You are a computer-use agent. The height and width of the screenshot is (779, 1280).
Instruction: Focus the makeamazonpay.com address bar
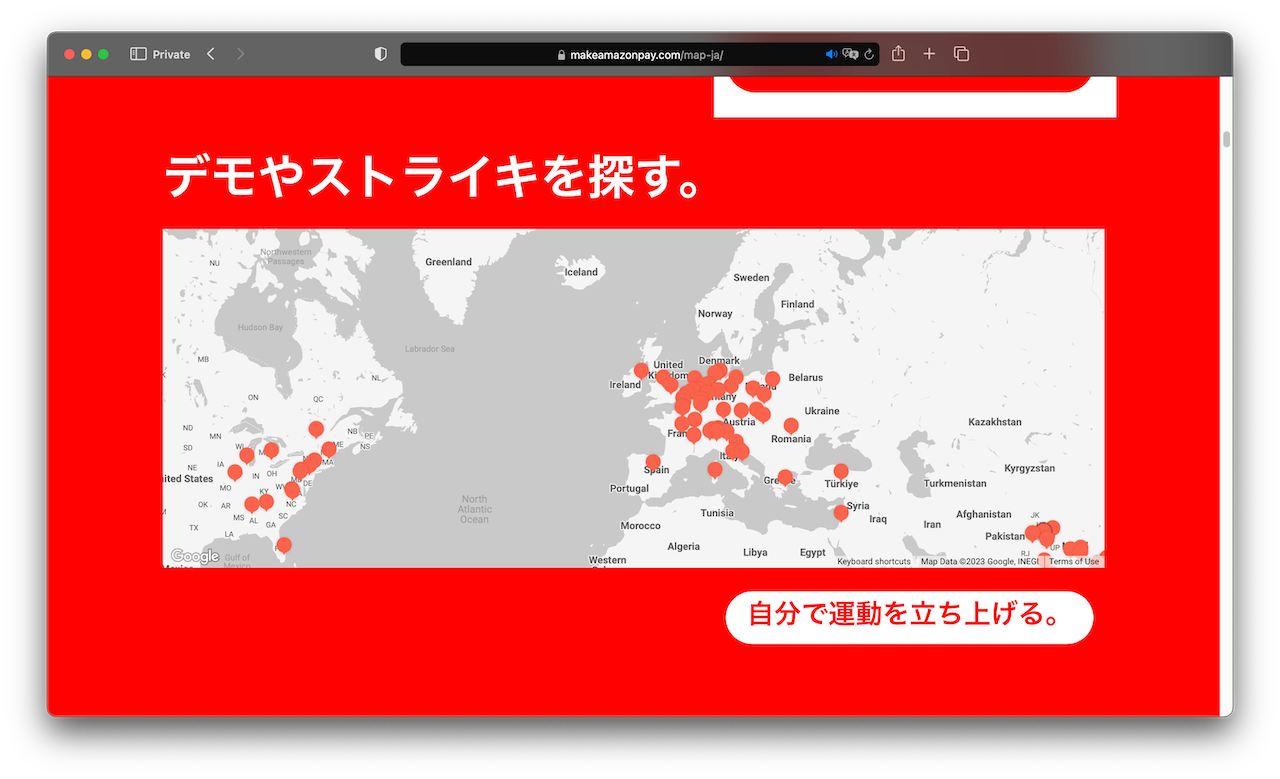pyautogui.click(x=640, y=54)
